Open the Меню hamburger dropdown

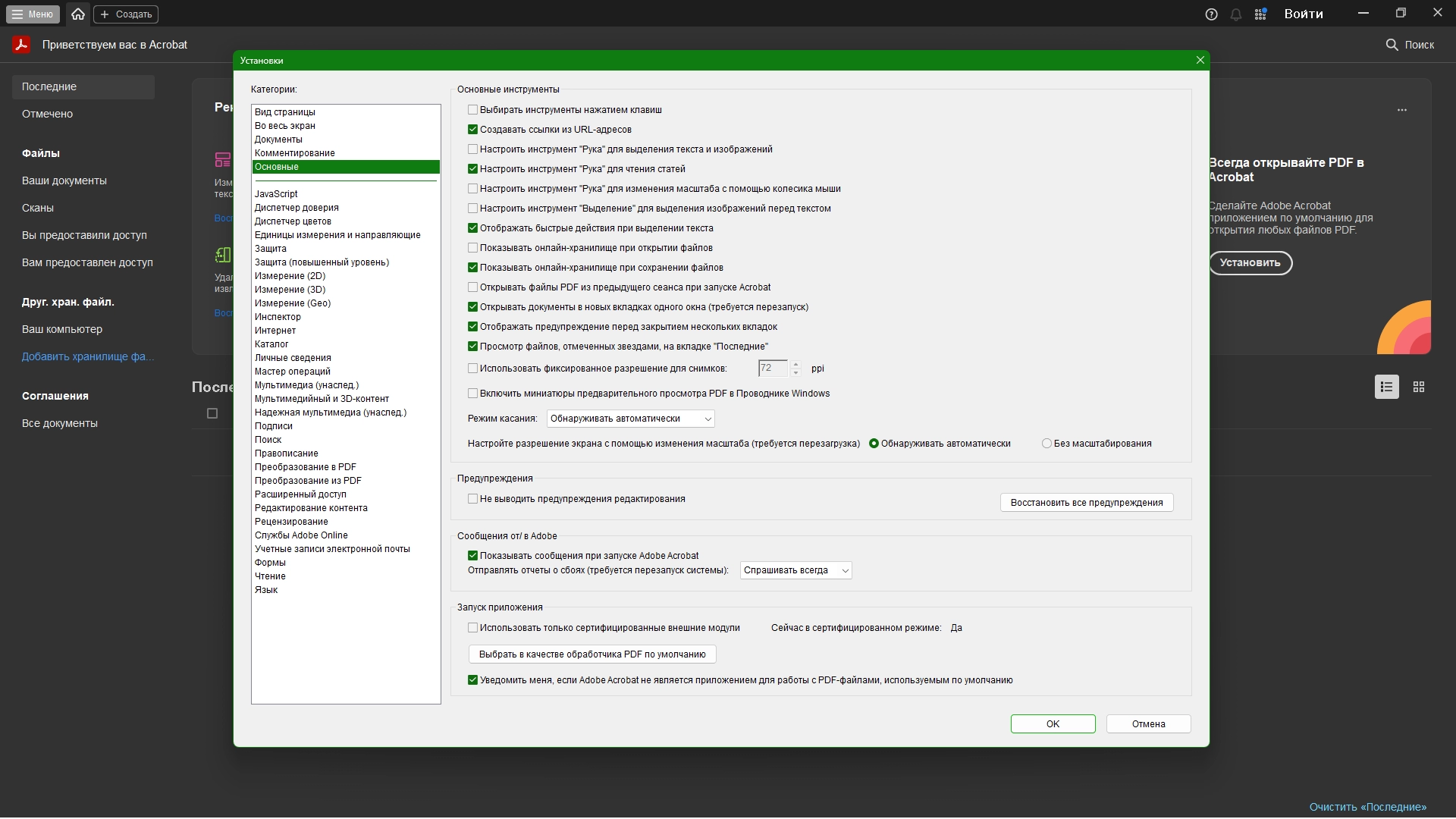click(x=32, y=14)
